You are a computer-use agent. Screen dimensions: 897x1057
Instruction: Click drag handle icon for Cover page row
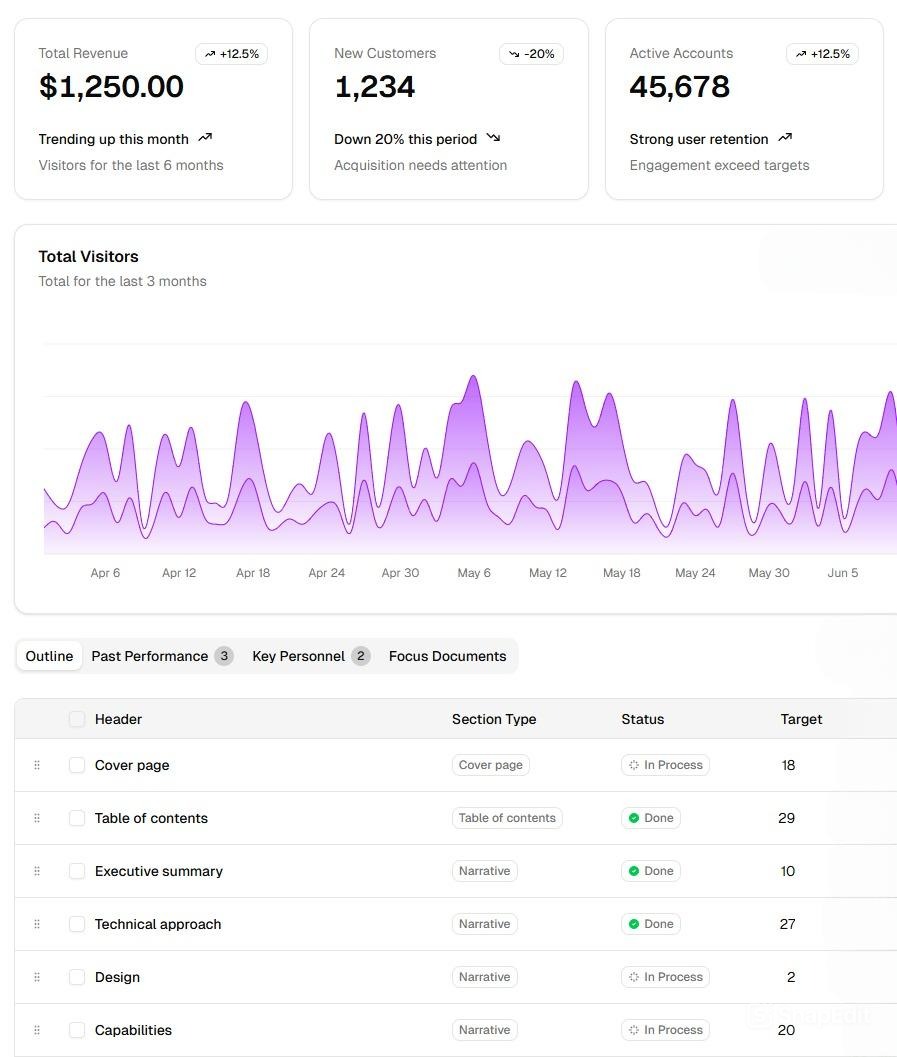tap(37, 765)
